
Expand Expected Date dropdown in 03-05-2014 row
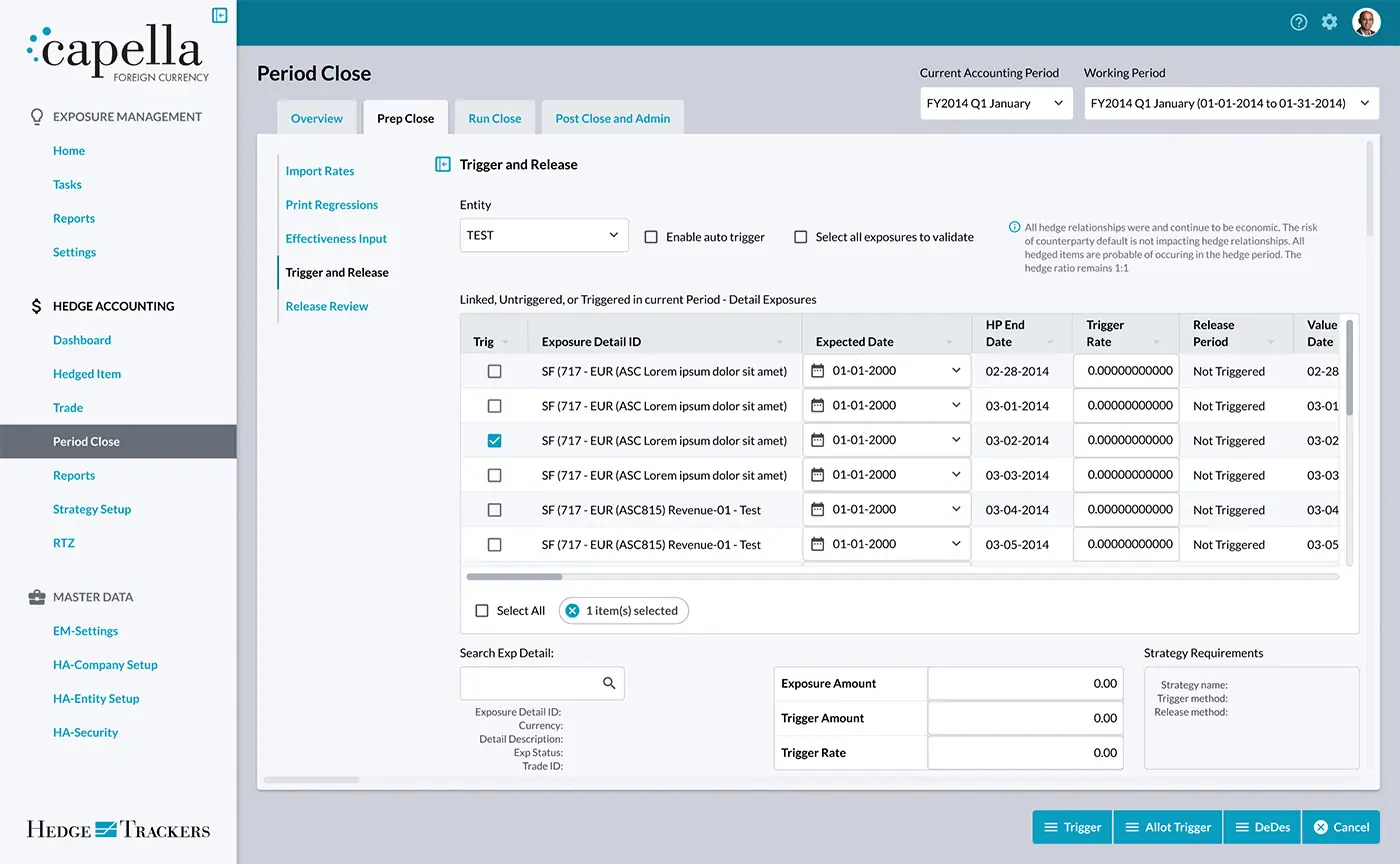[956, 544]
